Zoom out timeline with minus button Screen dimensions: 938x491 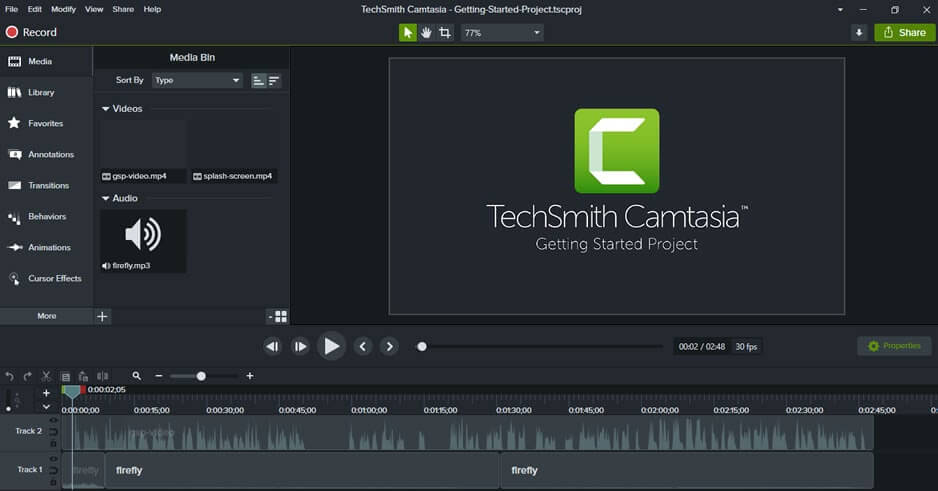[x=159, y=376]
